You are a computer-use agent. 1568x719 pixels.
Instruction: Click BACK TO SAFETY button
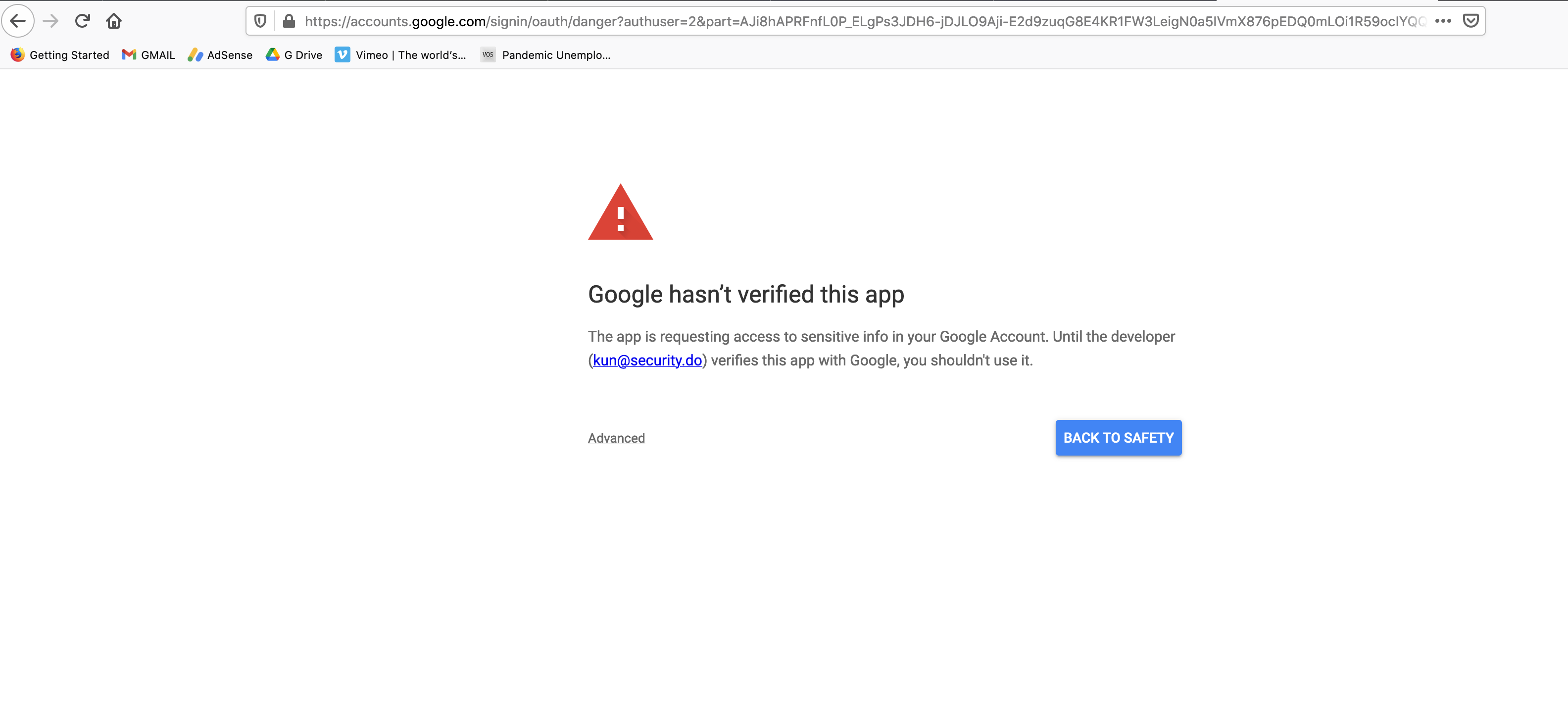click(x=1118, y=438)
